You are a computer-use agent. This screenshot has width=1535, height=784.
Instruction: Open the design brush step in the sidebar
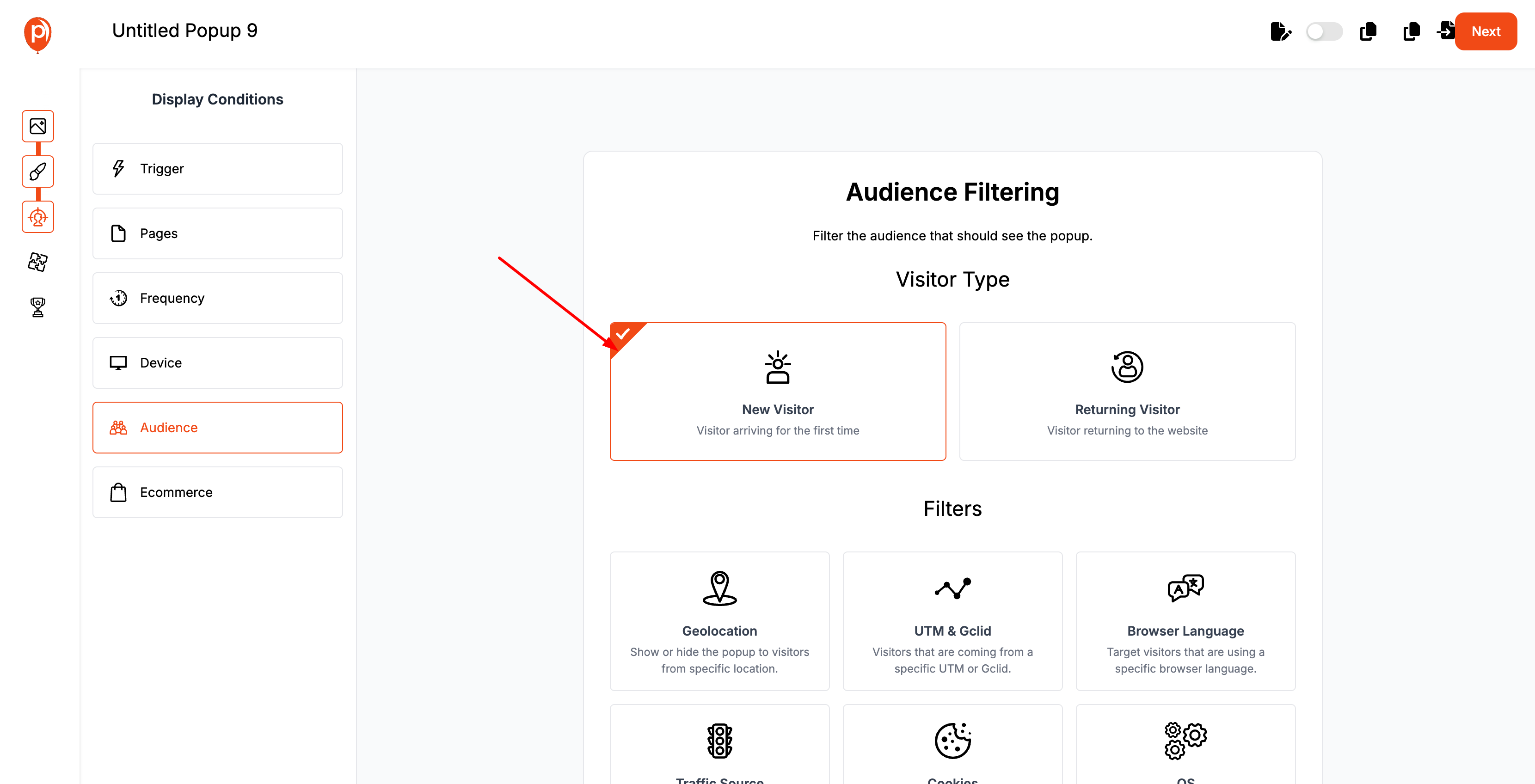[37, 171]
